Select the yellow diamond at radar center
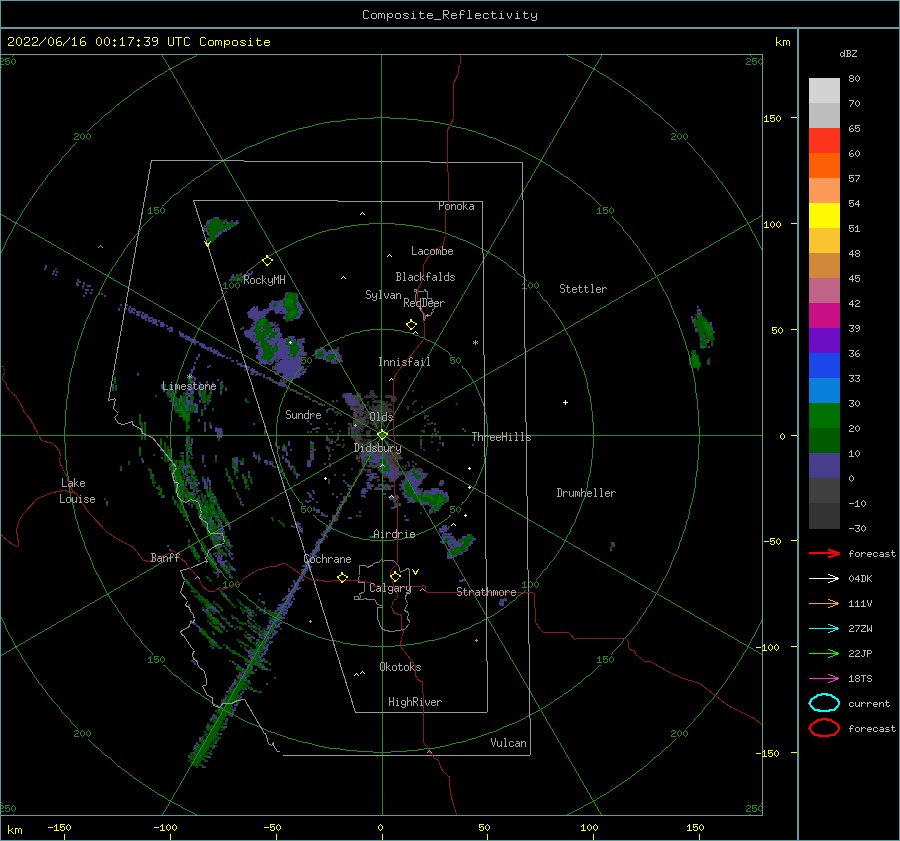The width and height of the screenshot is (900, 841). (382, 435)
